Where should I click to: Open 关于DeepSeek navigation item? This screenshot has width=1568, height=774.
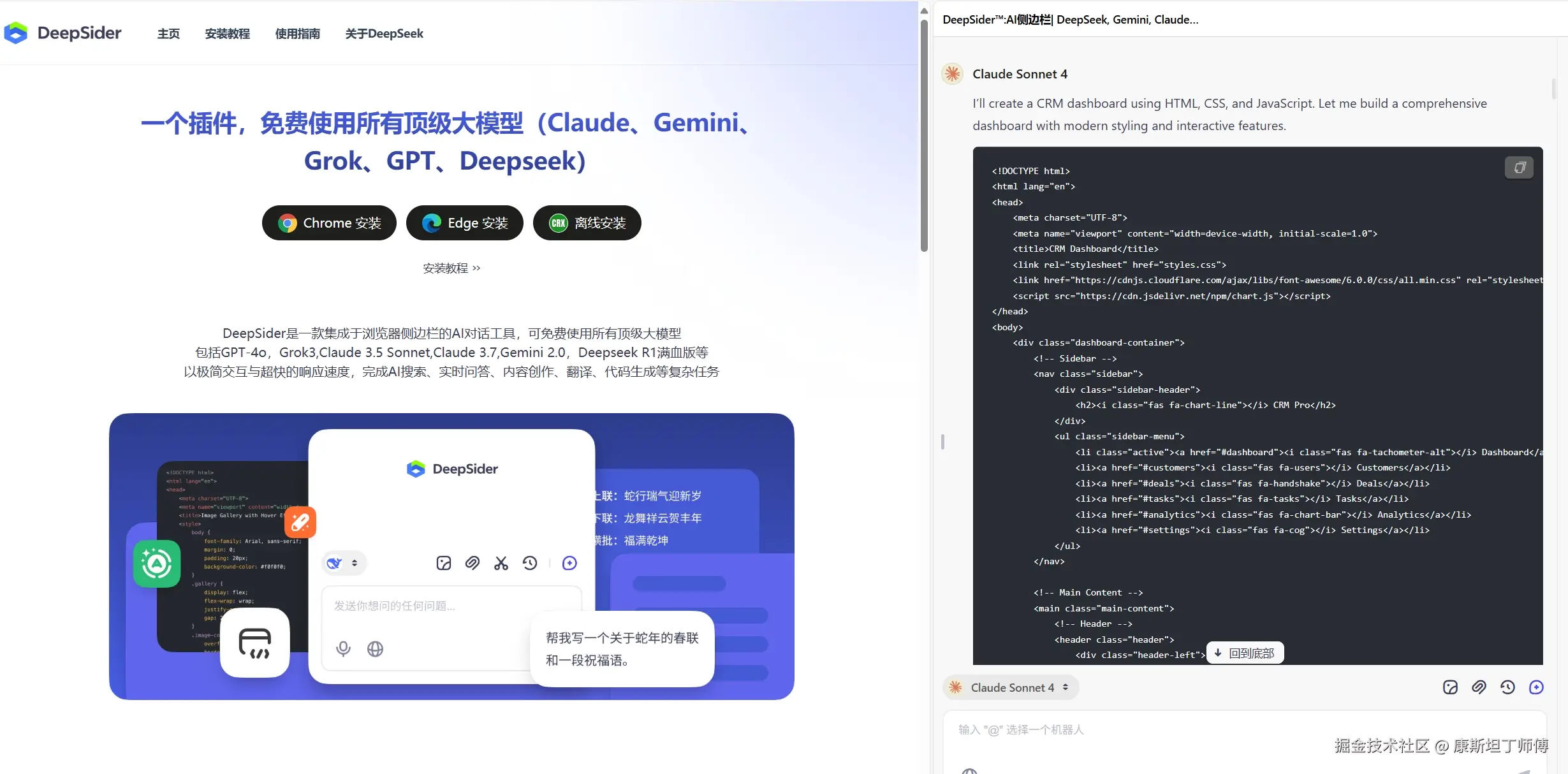pos(384,34)
